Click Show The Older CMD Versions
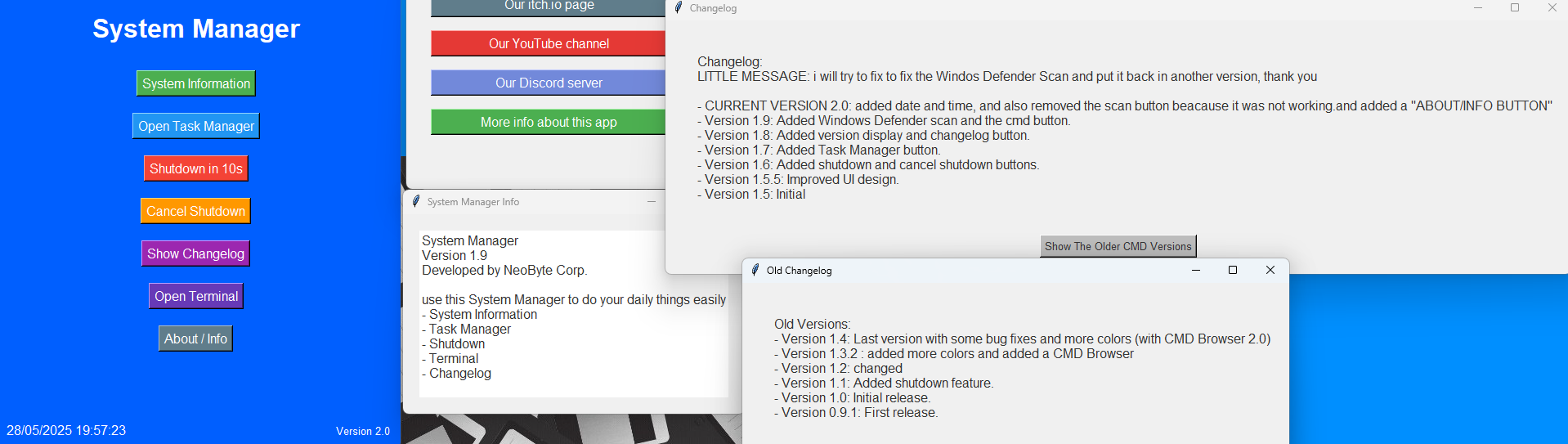The image size is (1568, 444). (1118, 246)
